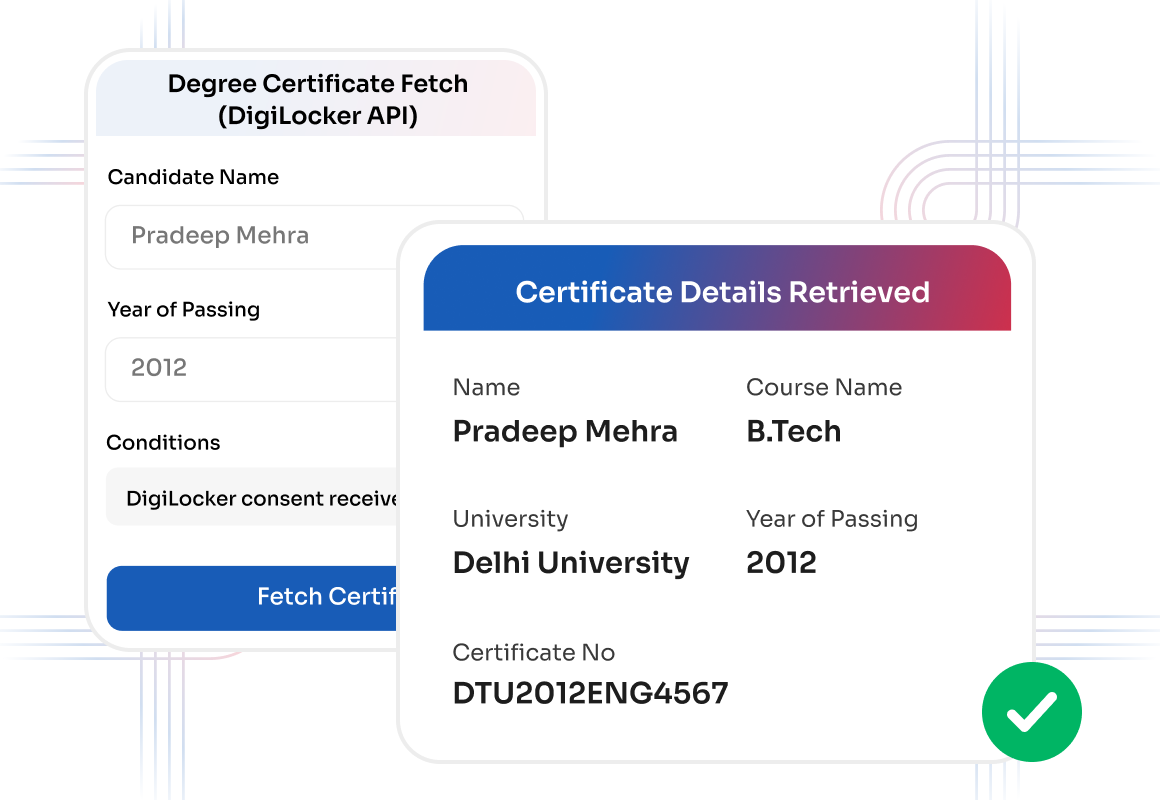Click the University label in results
Screen dimensions: 1164x800
(511, 519)
